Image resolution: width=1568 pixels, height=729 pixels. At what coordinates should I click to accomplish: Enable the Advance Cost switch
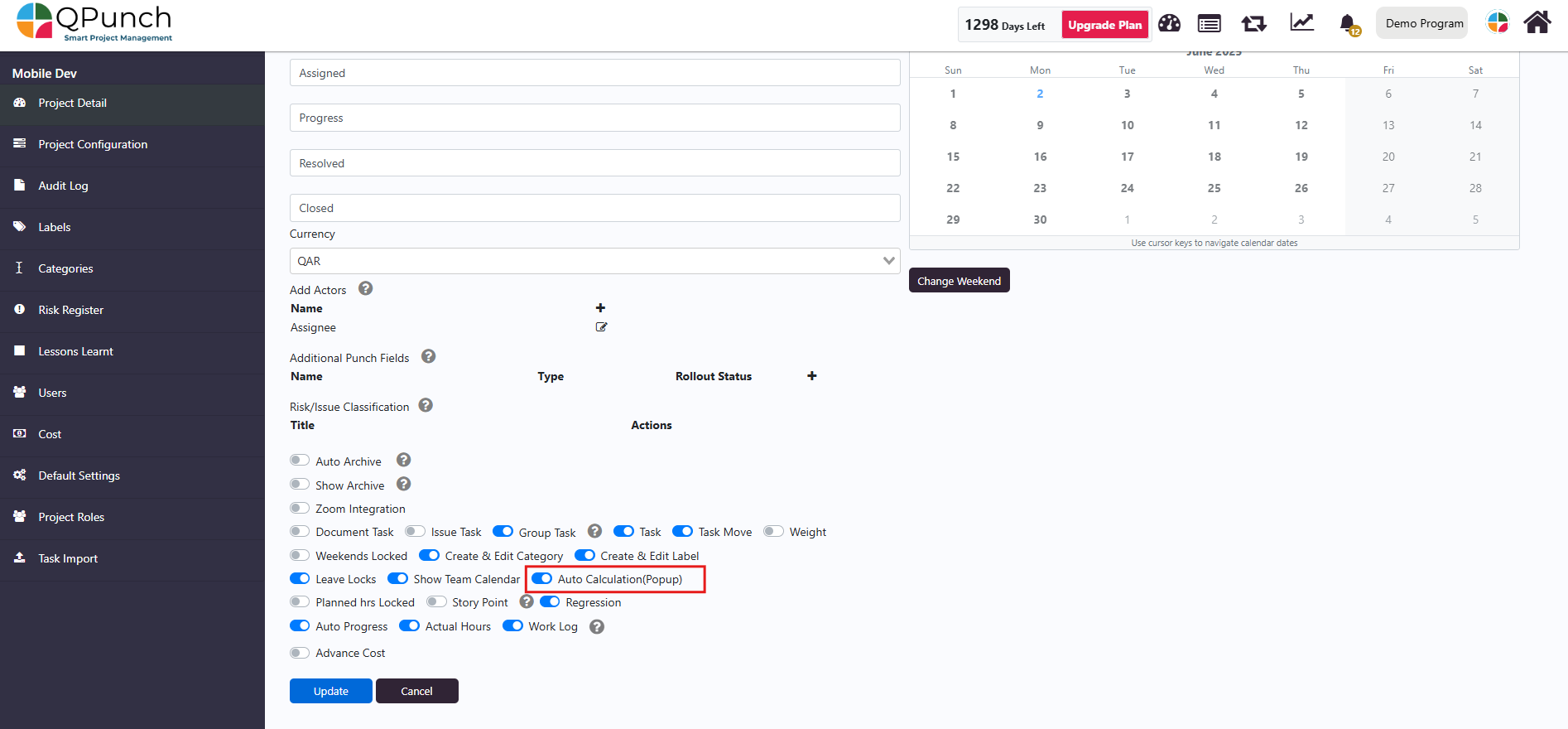point(300,653)
